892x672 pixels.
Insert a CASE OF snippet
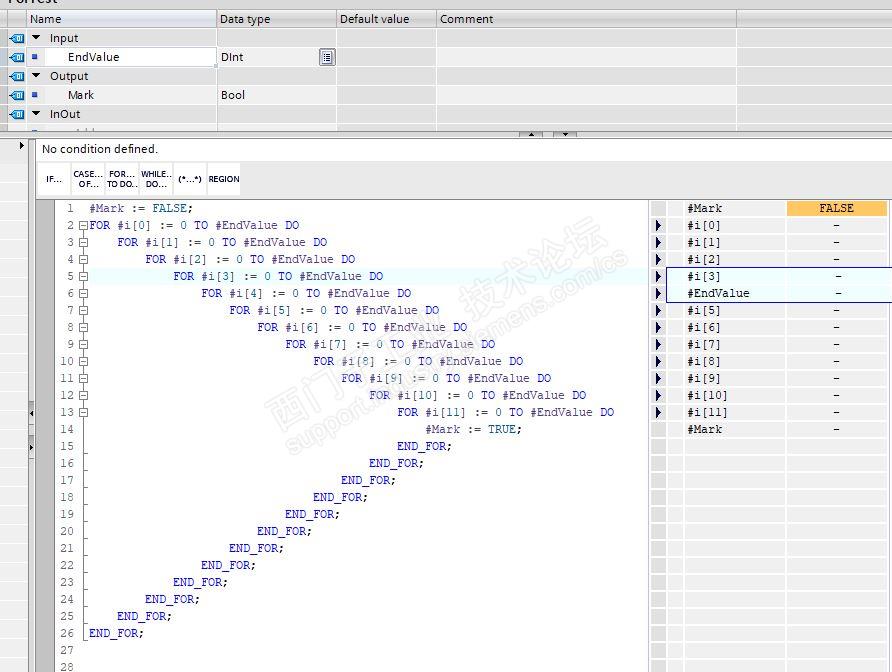pos(88,179)
